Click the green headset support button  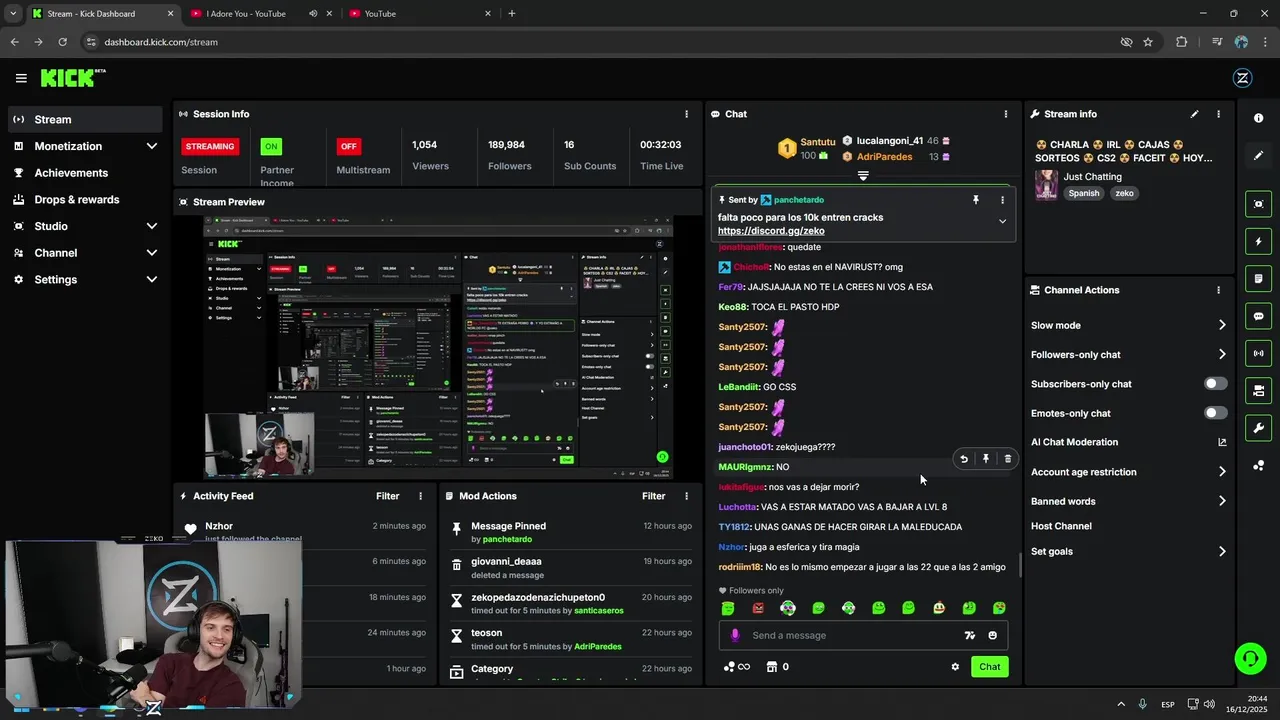[1250, 658]
